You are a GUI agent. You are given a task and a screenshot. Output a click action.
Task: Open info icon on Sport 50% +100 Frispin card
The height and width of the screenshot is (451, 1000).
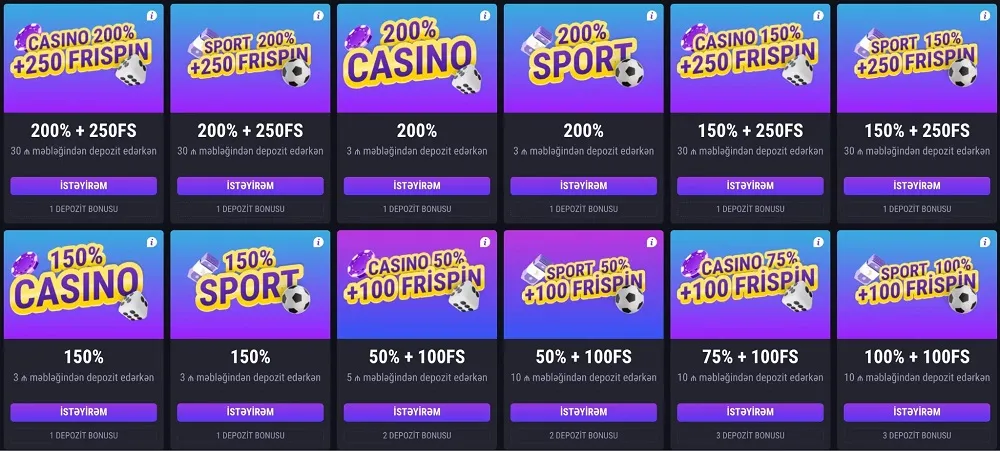pyautogui.click(x=652, y=242)
